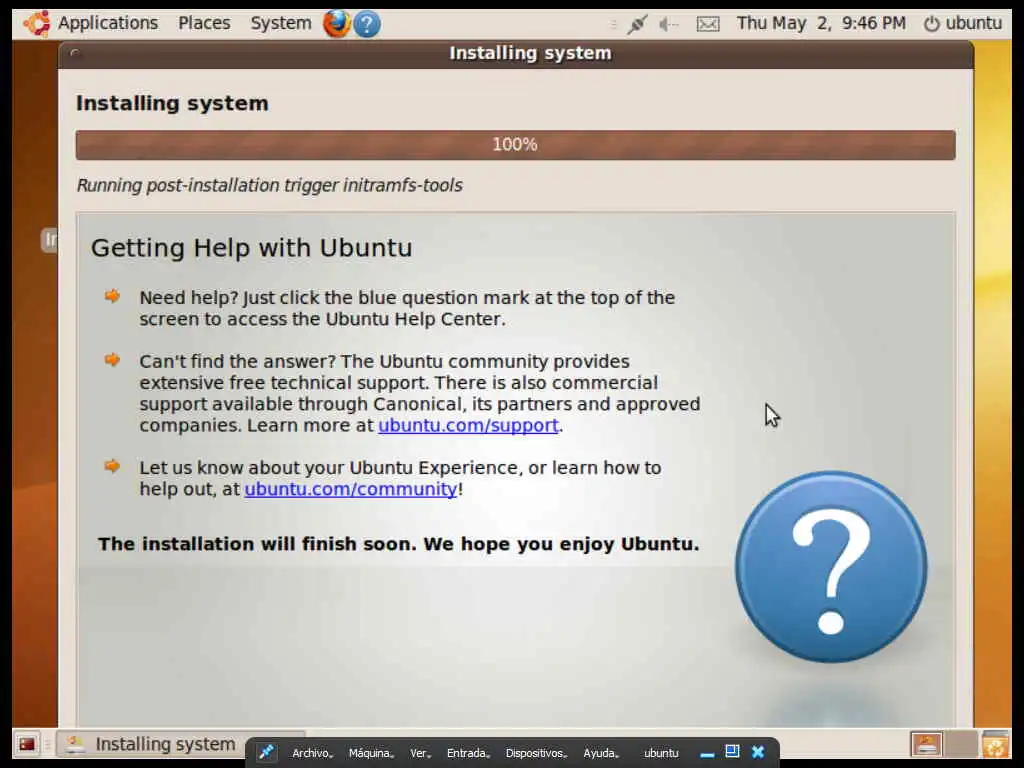Open the System menu
The width and height of the screenshot is (1024, 768).
coord(281,23)
